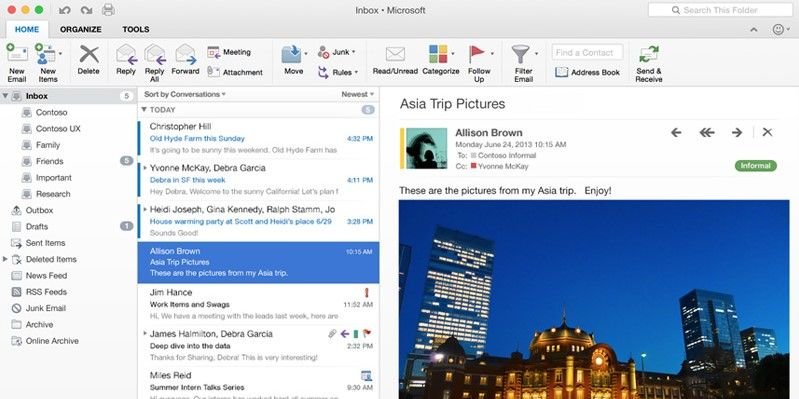Click the Search This Folder field
Viewport: 799px width, 399px height.
721,10
